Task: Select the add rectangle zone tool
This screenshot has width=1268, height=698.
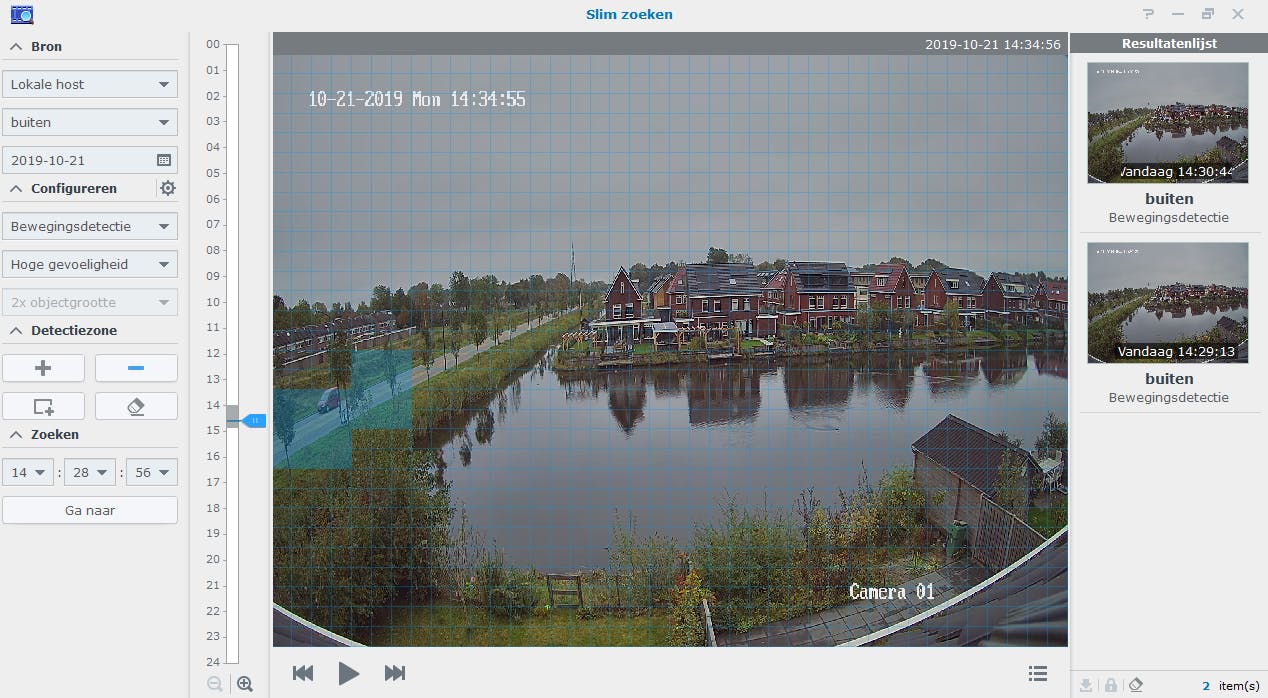Action: point(43,406)
